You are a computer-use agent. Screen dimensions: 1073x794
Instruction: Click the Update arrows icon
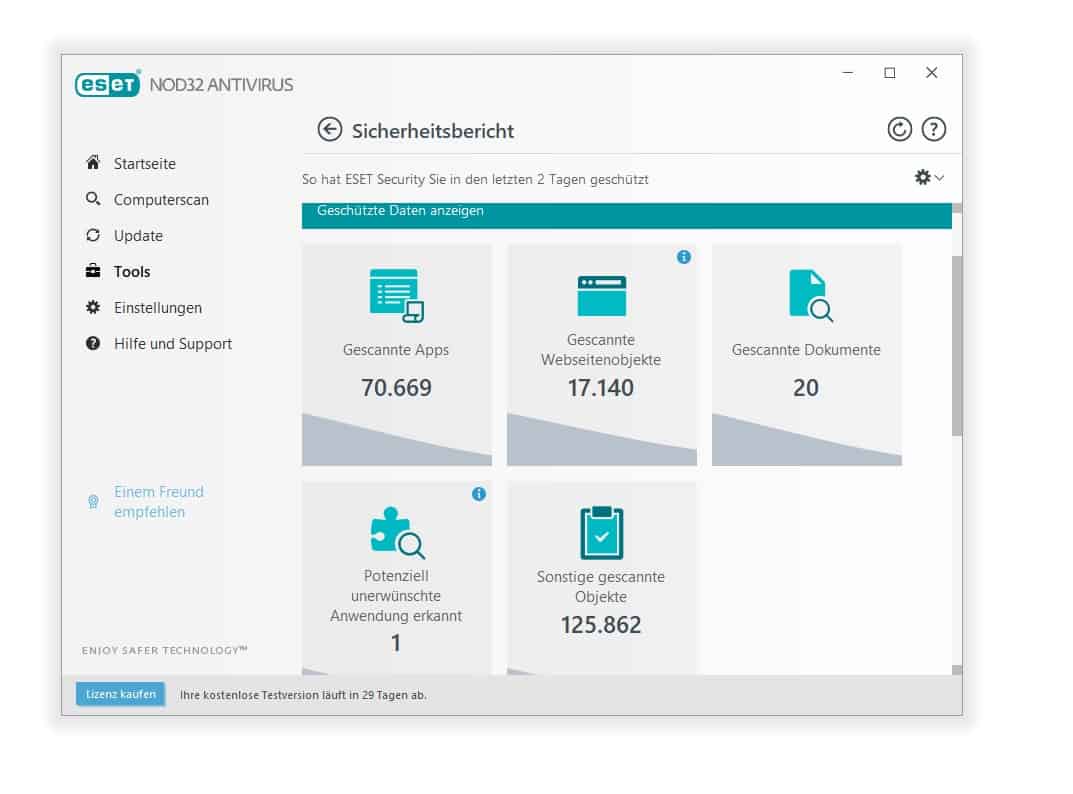[93, 235]
